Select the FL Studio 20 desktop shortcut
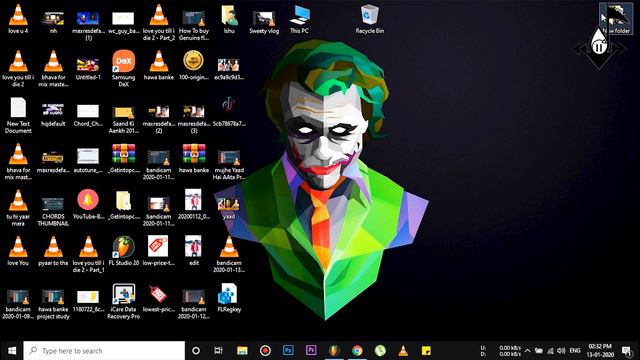 pyautogui.click(x=124, y=247)
